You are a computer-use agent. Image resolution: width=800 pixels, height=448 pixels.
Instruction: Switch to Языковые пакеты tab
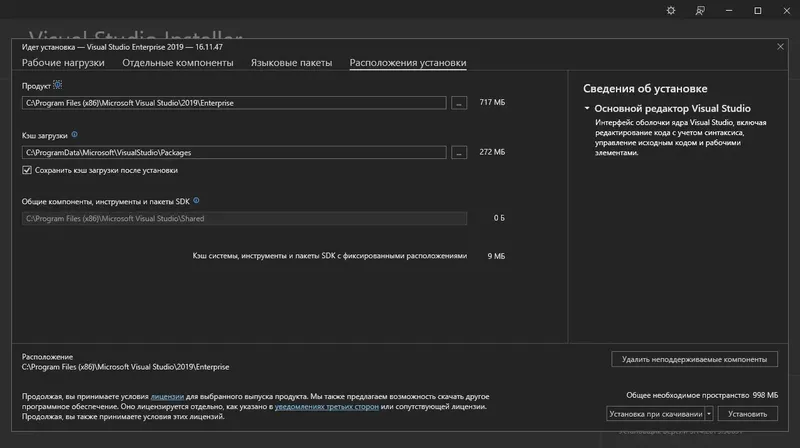[291, 62]
